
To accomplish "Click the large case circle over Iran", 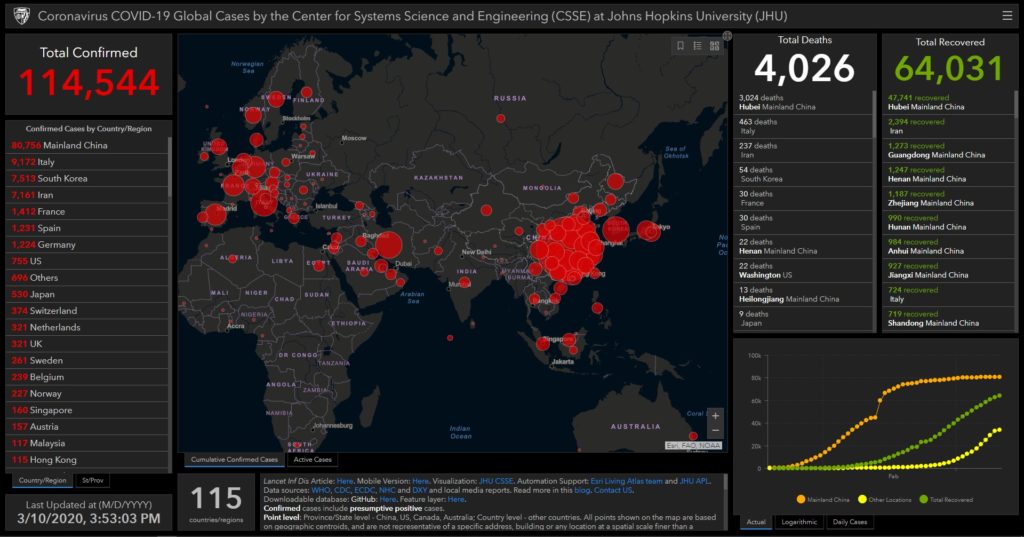I will tap(389, 246).
